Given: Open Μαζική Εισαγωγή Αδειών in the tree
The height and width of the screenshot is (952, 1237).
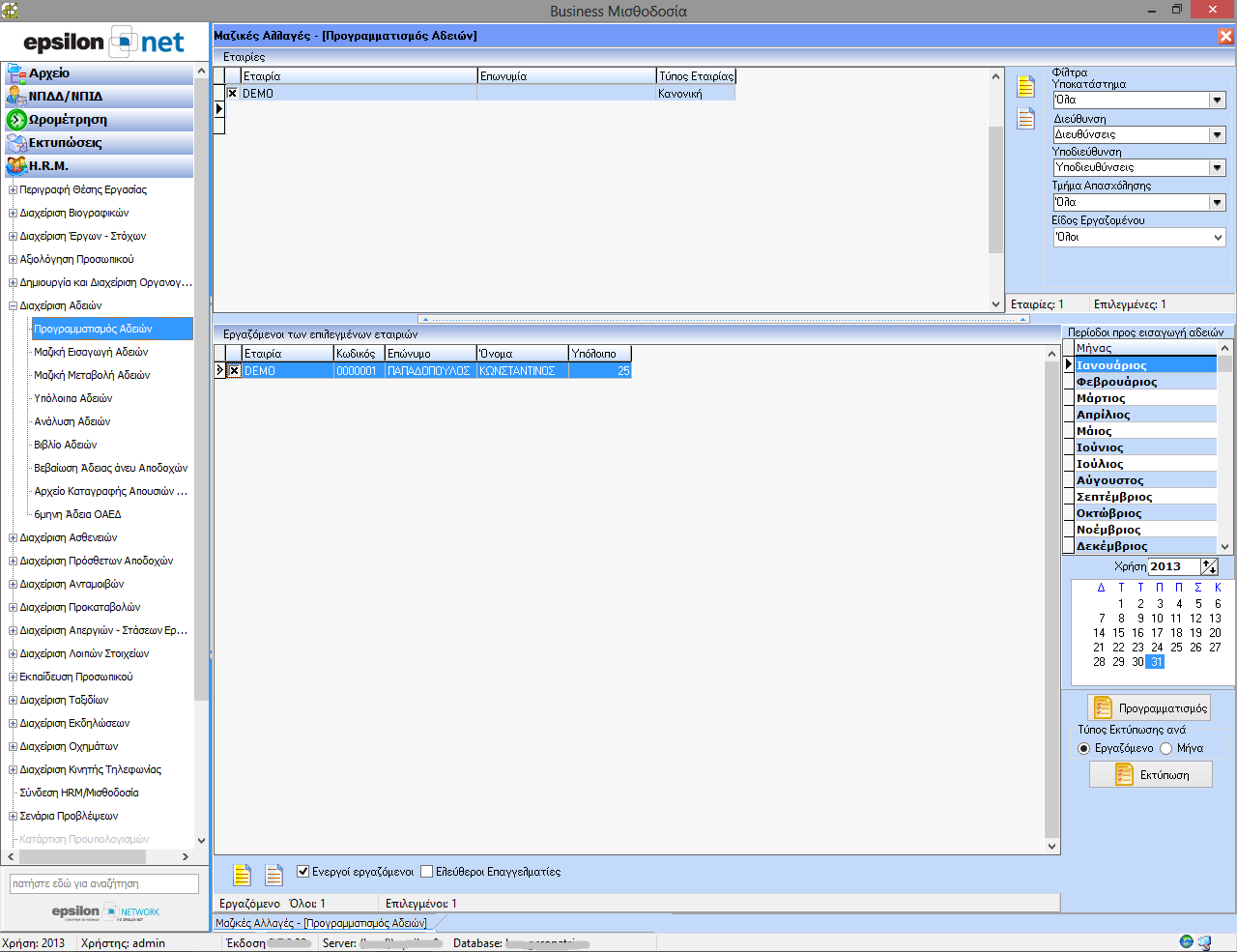Looking at the screenshot, I should 91,352.
